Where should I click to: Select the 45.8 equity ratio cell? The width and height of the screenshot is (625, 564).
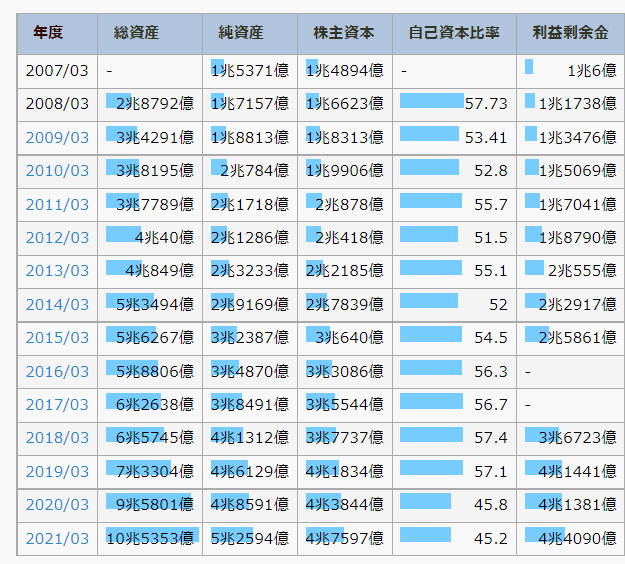click(454, 505)
